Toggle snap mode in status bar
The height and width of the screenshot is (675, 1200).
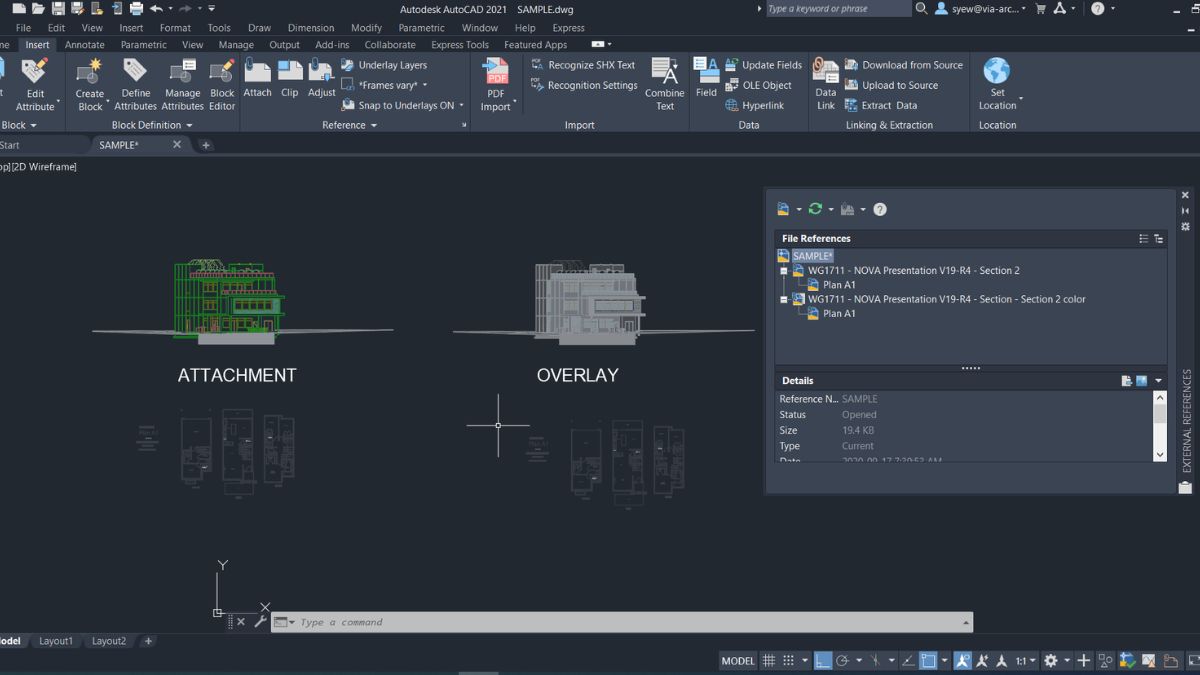point(789,661)
